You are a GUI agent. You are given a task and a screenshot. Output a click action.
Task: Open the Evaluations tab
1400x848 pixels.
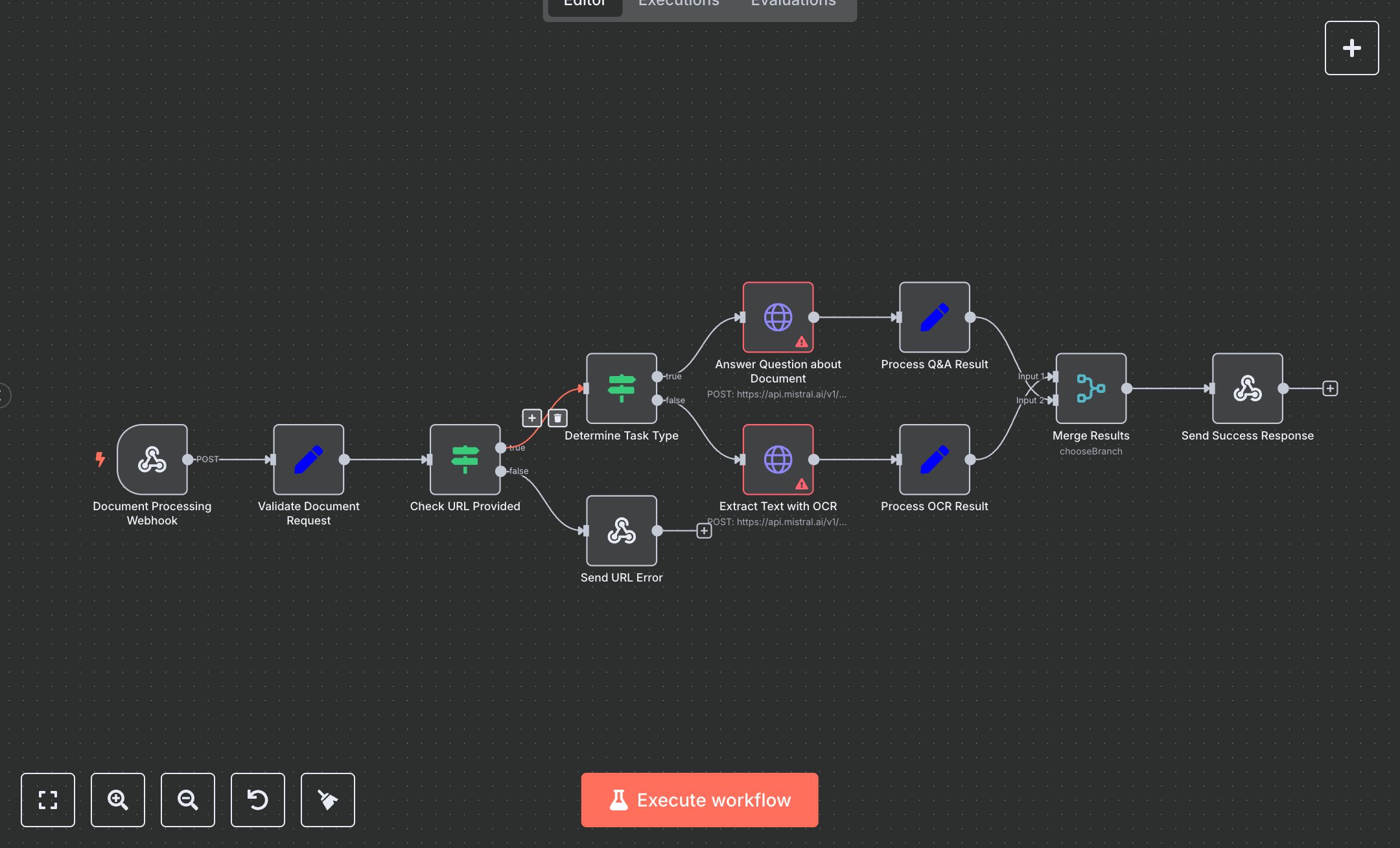(792, 5)
